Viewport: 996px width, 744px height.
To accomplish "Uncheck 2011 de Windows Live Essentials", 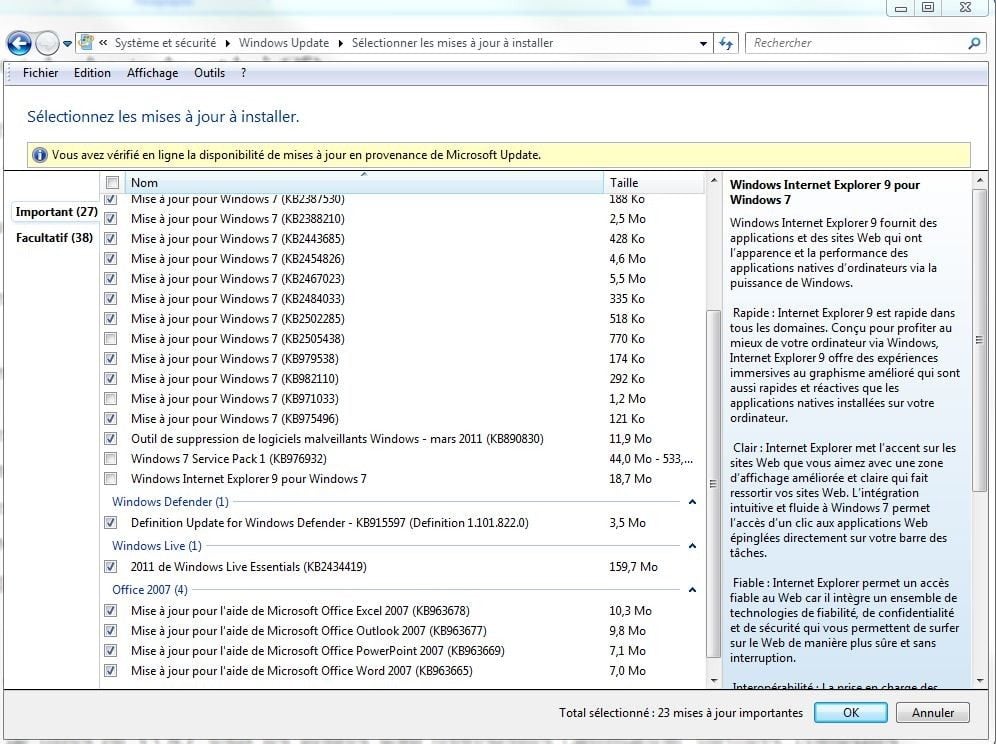I will 111,567.
